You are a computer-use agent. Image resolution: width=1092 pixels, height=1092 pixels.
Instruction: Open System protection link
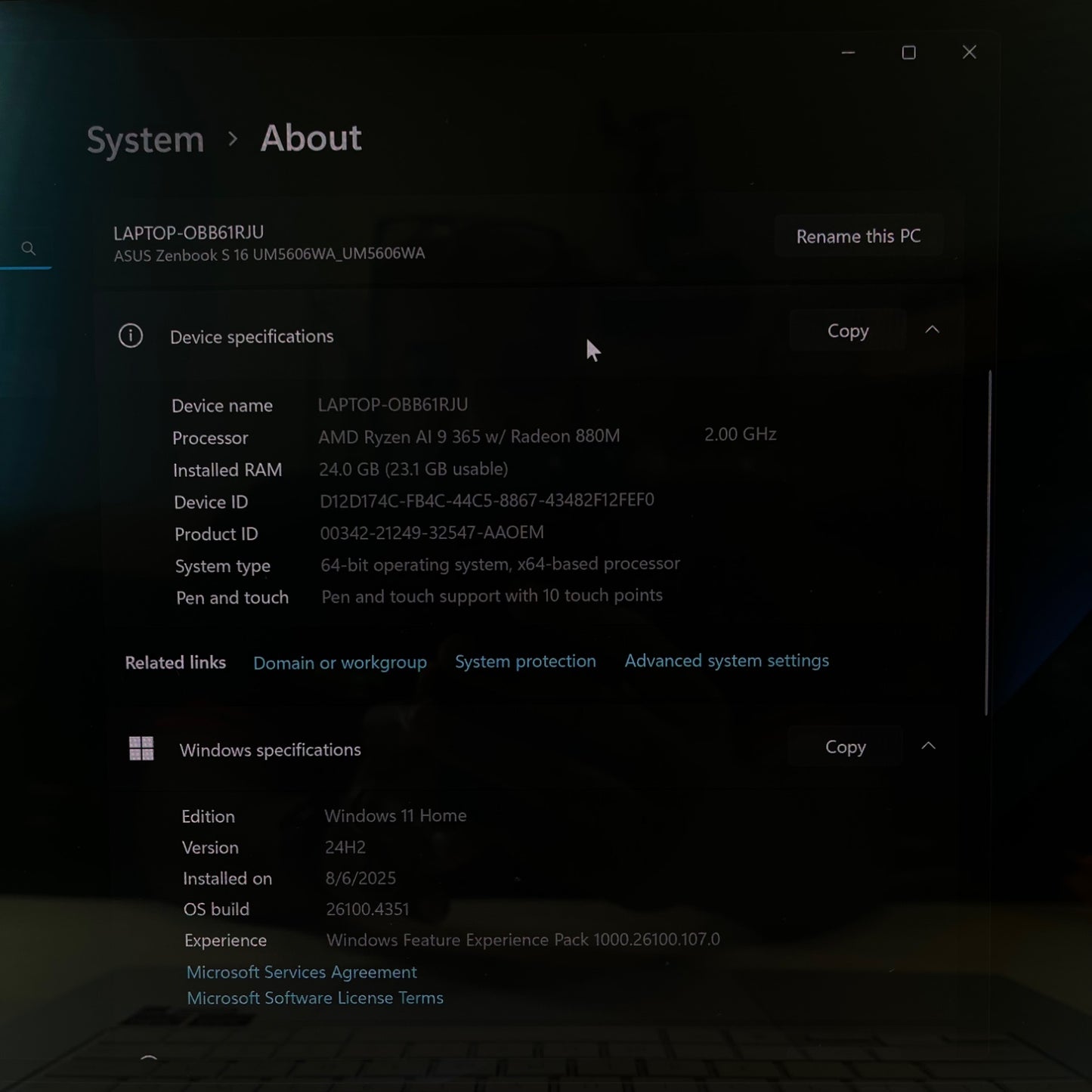coord(525,661)
